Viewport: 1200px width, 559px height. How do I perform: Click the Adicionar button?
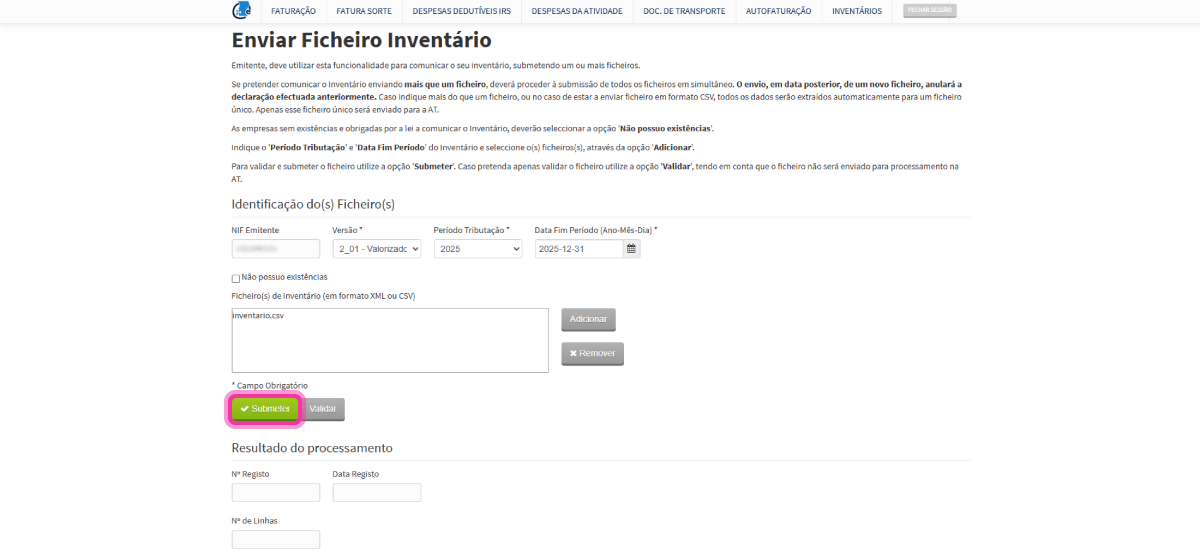coord(588,319)
